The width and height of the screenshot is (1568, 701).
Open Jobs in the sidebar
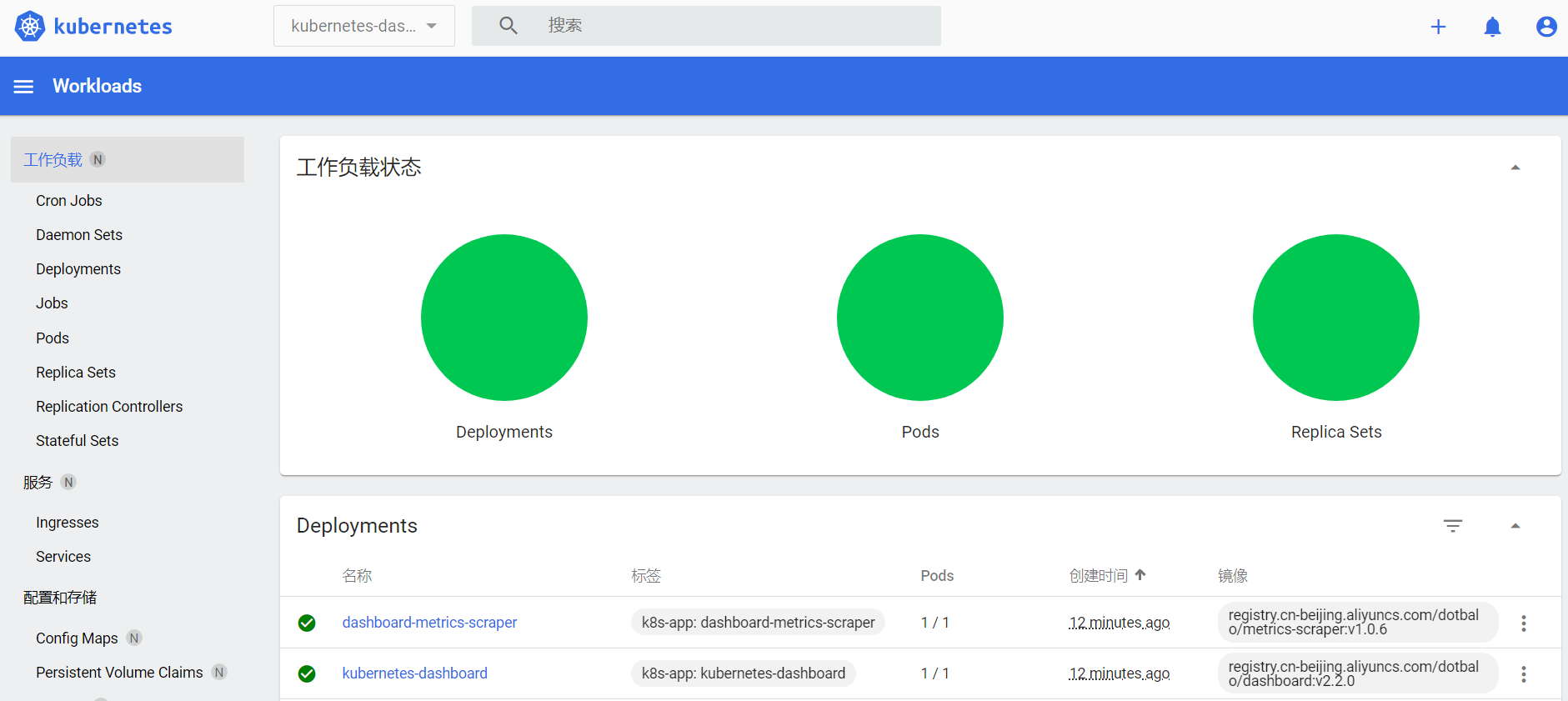click(52, 303)
